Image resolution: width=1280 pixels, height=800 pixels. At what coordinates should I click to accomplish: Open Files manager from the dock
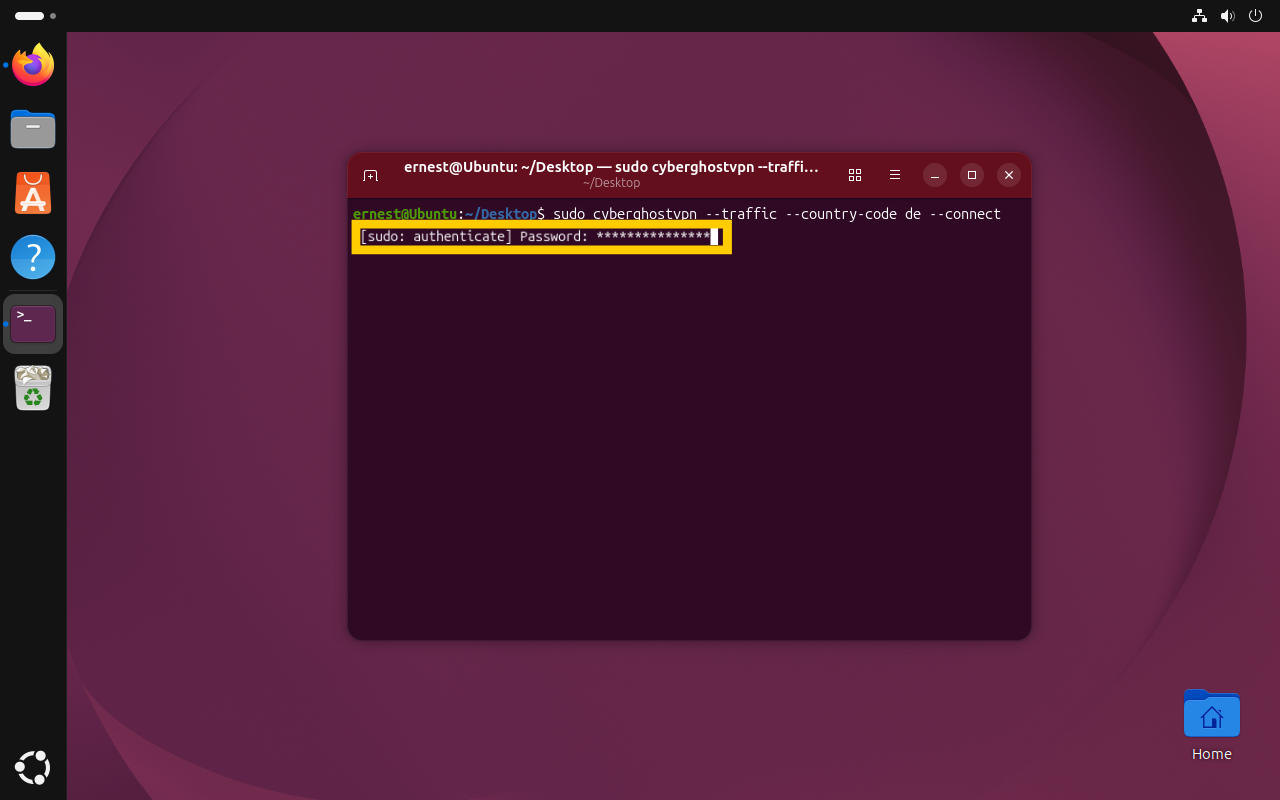(33, 129)
